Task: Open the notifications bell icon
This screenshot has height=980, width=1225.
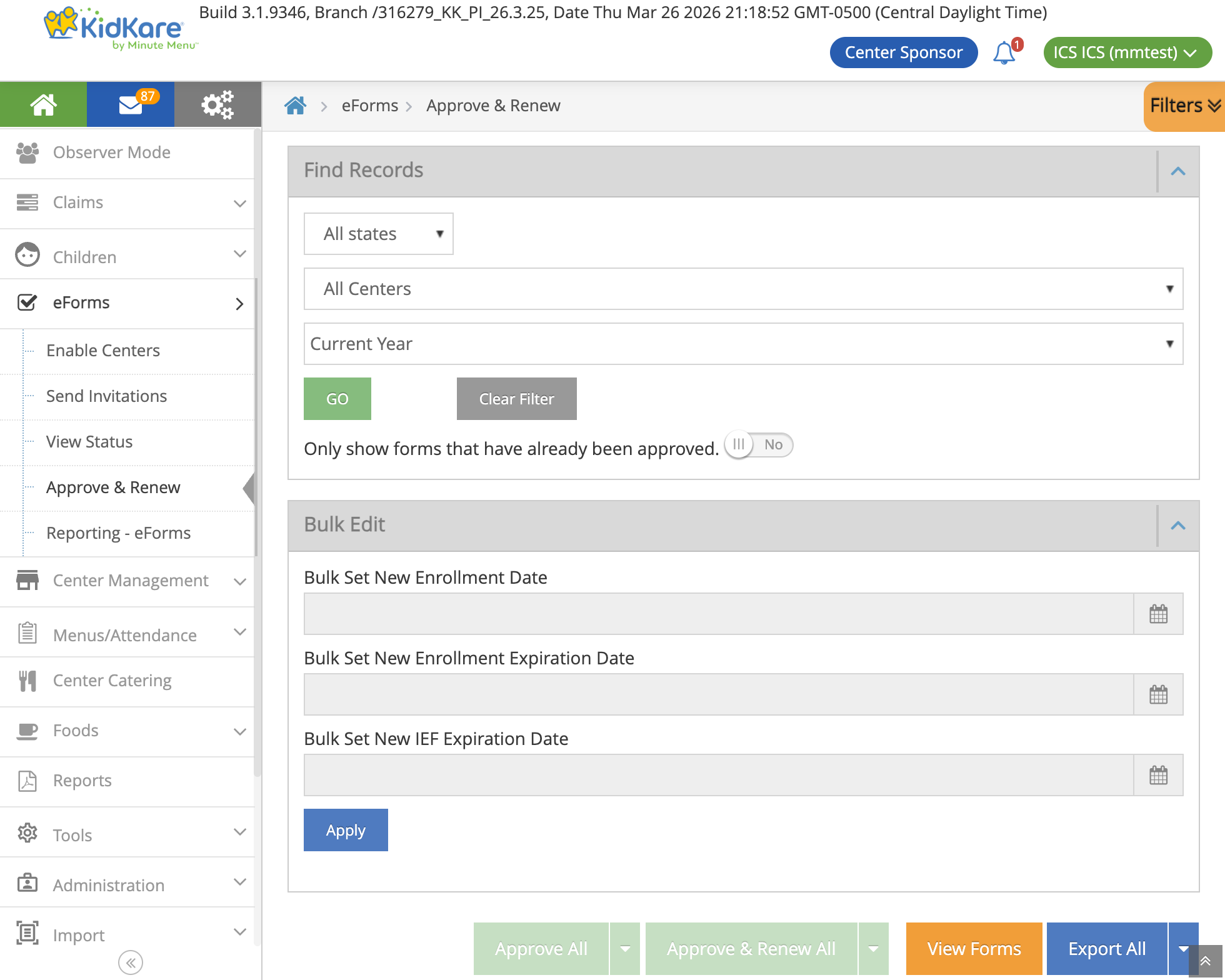Action: 1003,52
